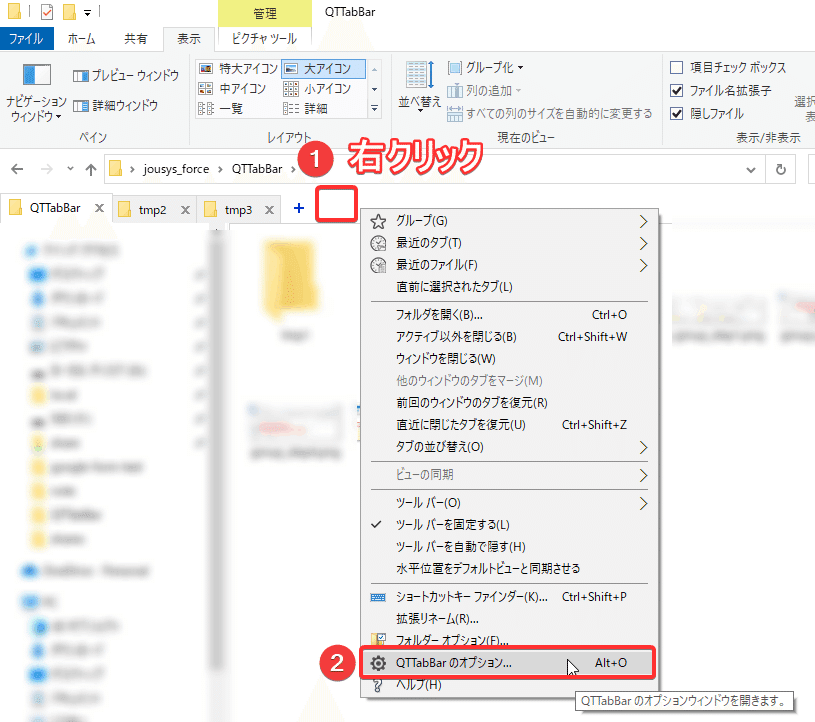Select Extra large icons (特大アイコン) layout
Image resolution: width=815 pixels, height=722 pixels.
tap(239, 69)
